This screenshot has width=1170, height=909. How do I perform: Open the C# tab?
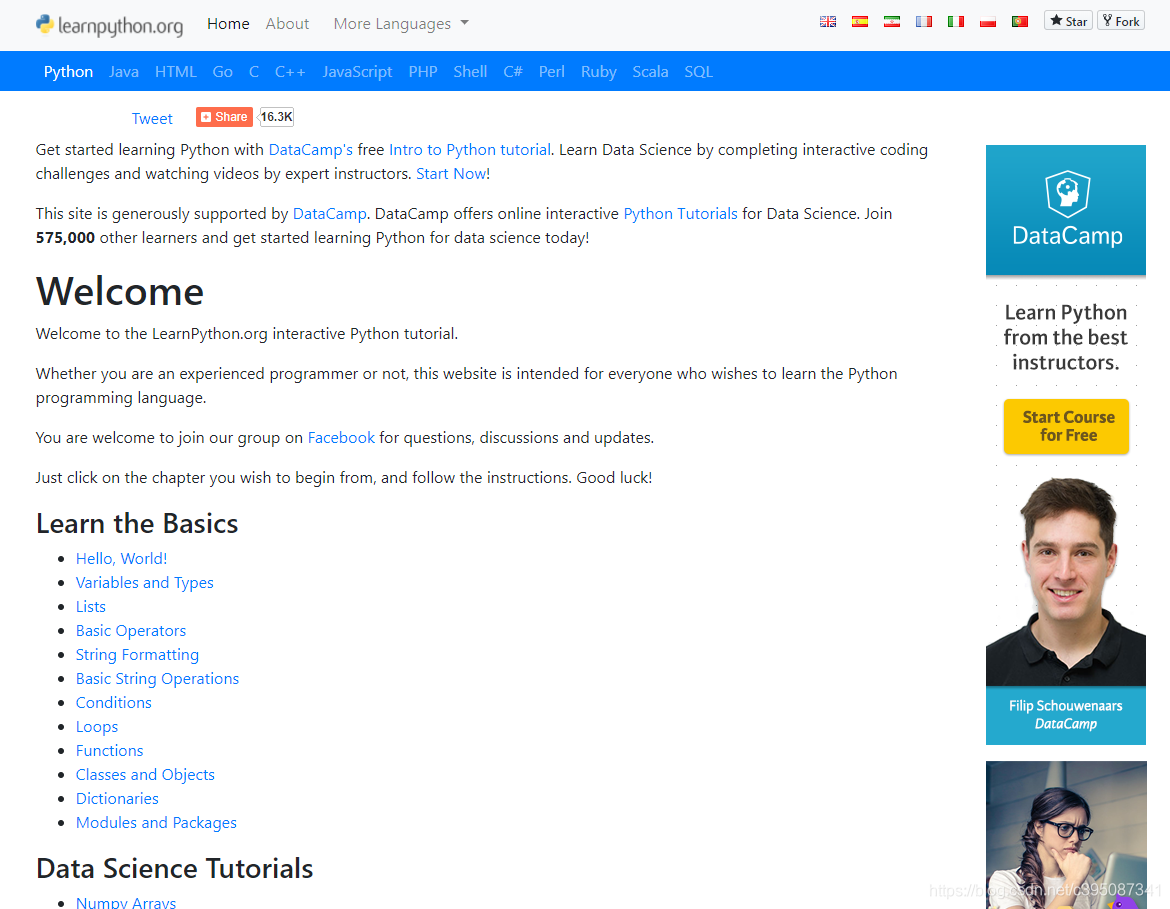513,72
